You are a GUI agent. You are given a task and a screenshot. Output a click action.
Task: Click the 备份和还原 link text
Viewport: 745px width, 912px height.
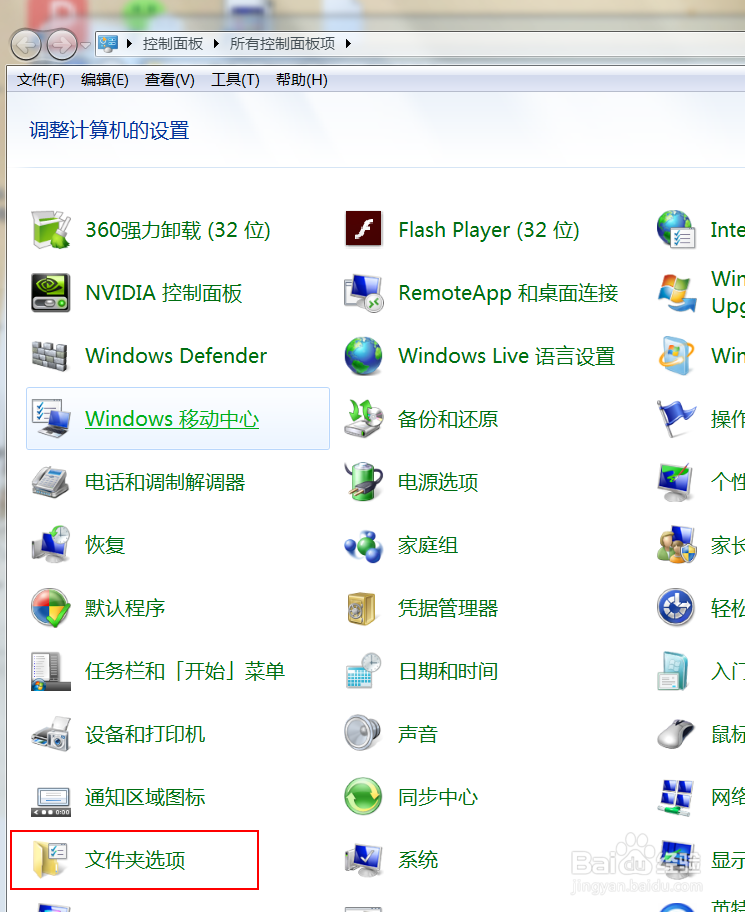[448, 419]
